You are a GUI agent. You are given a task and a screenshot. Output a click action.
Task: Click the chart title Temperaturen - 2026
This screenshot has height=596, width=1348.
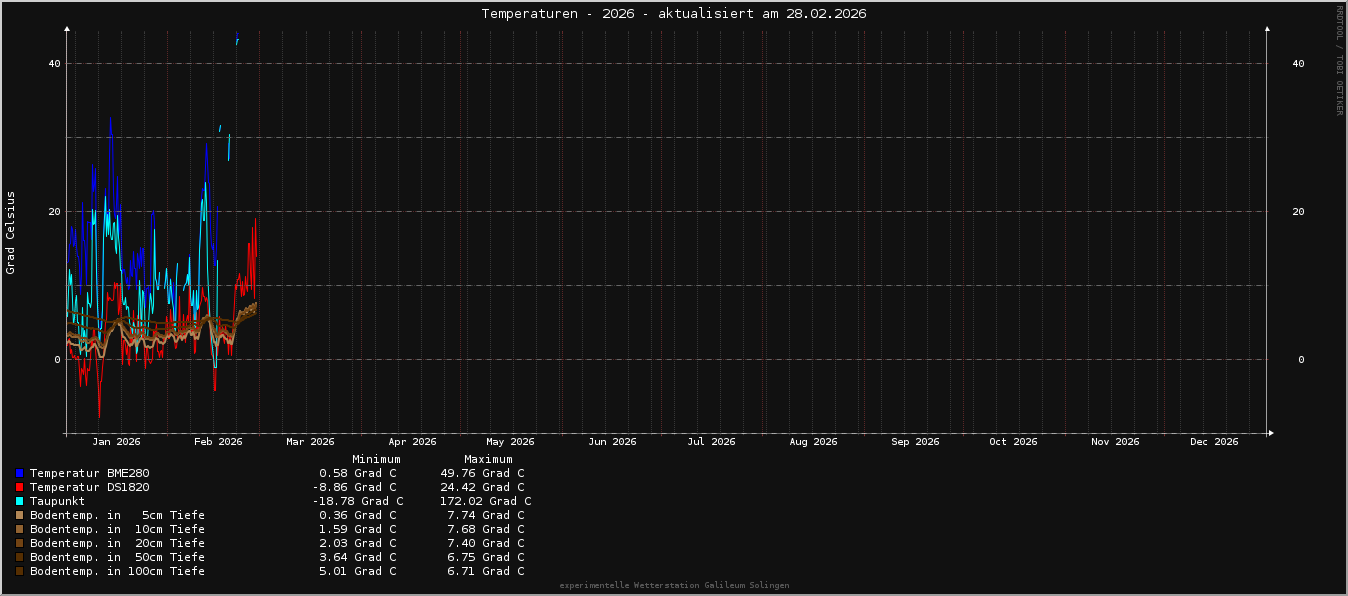[x=673, y=13]
